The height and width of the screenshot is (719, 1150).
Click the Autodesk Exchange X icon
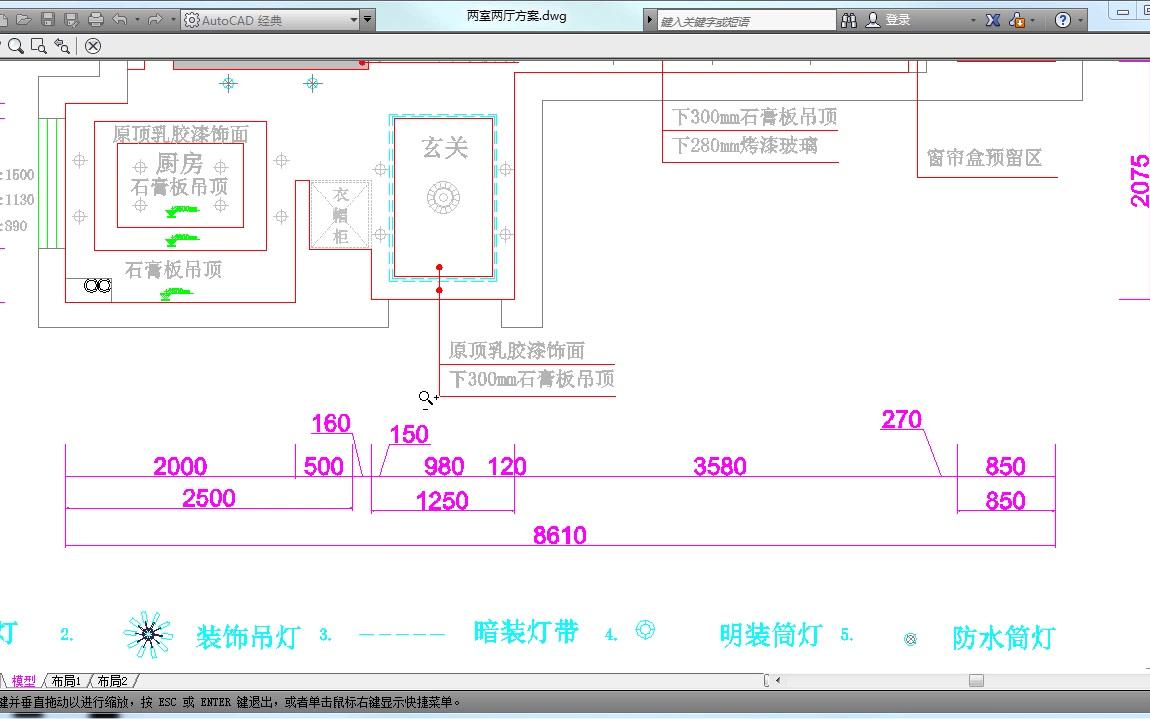(x=993, y=19)
